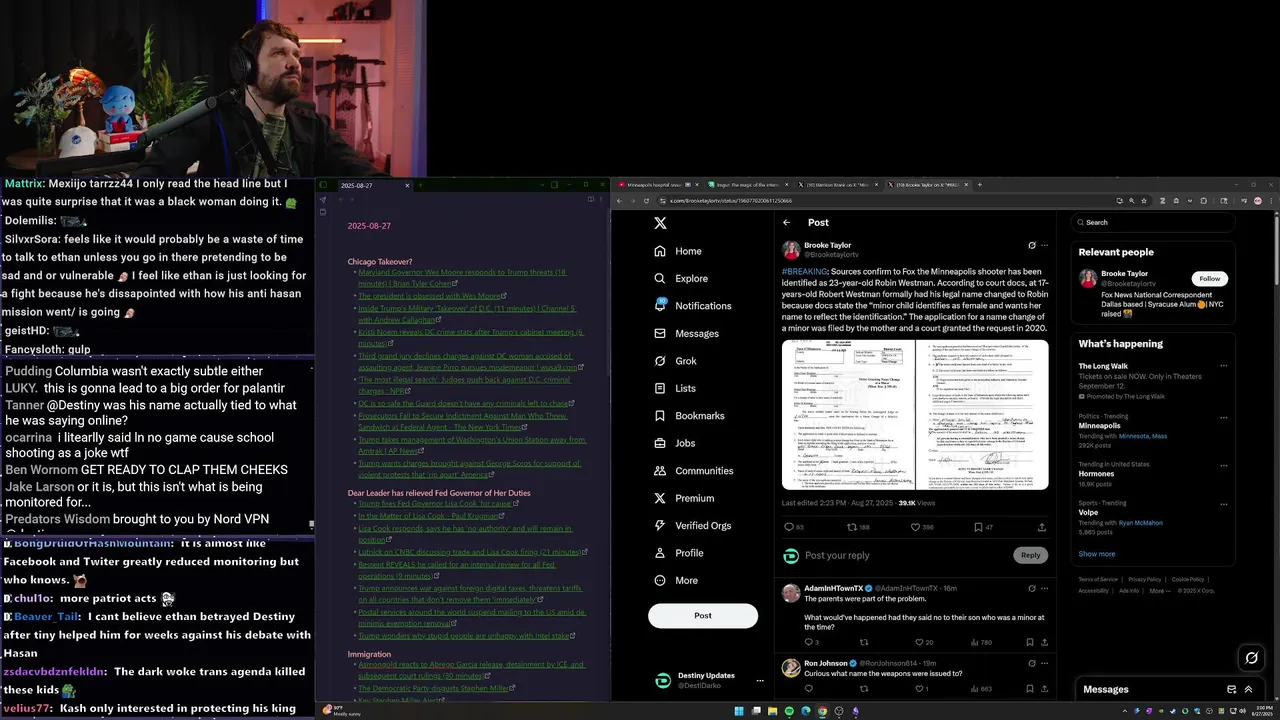
Task: Open the court document image thumbnail
Action: [915, 415]
